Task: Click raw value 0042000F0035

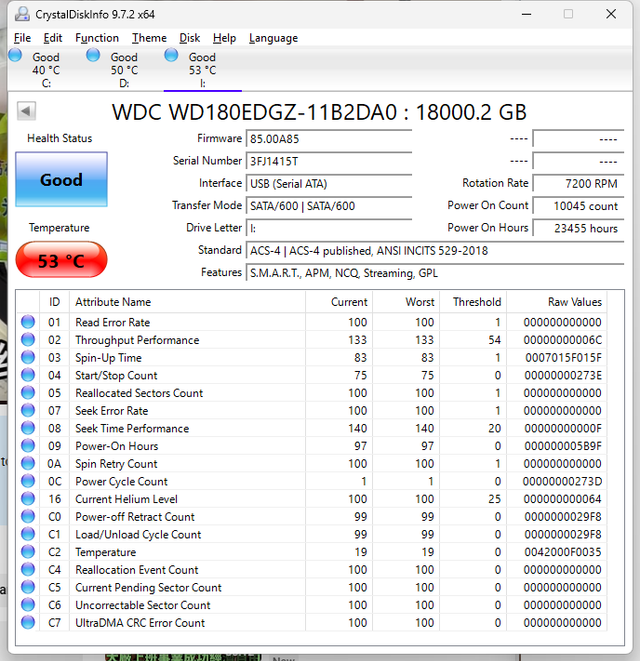Action: click(x=562, y=552)
